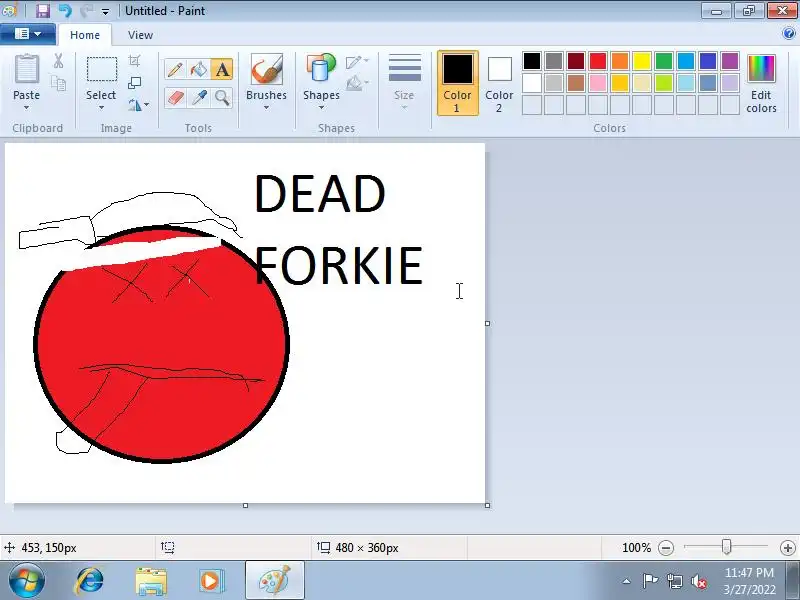Select the Magnifier tool

222,97
